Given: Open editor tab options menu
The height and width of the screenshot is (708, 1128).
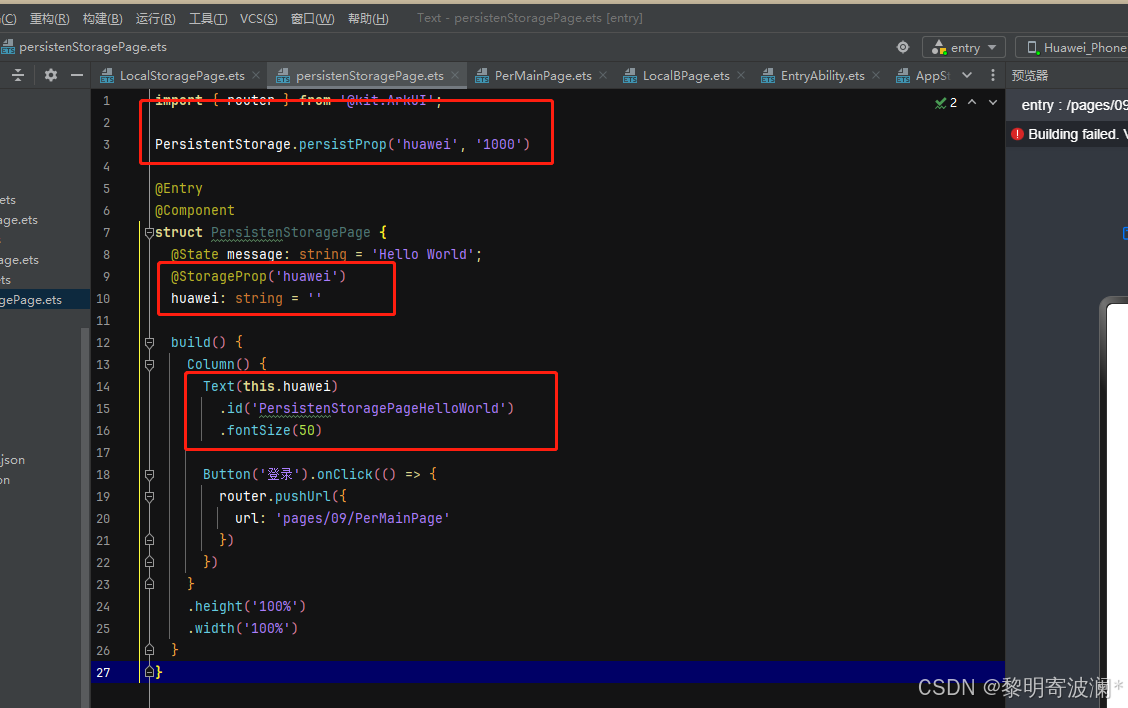Looking at the screenshot, I should pyautogui.click(x=993, y=75).
